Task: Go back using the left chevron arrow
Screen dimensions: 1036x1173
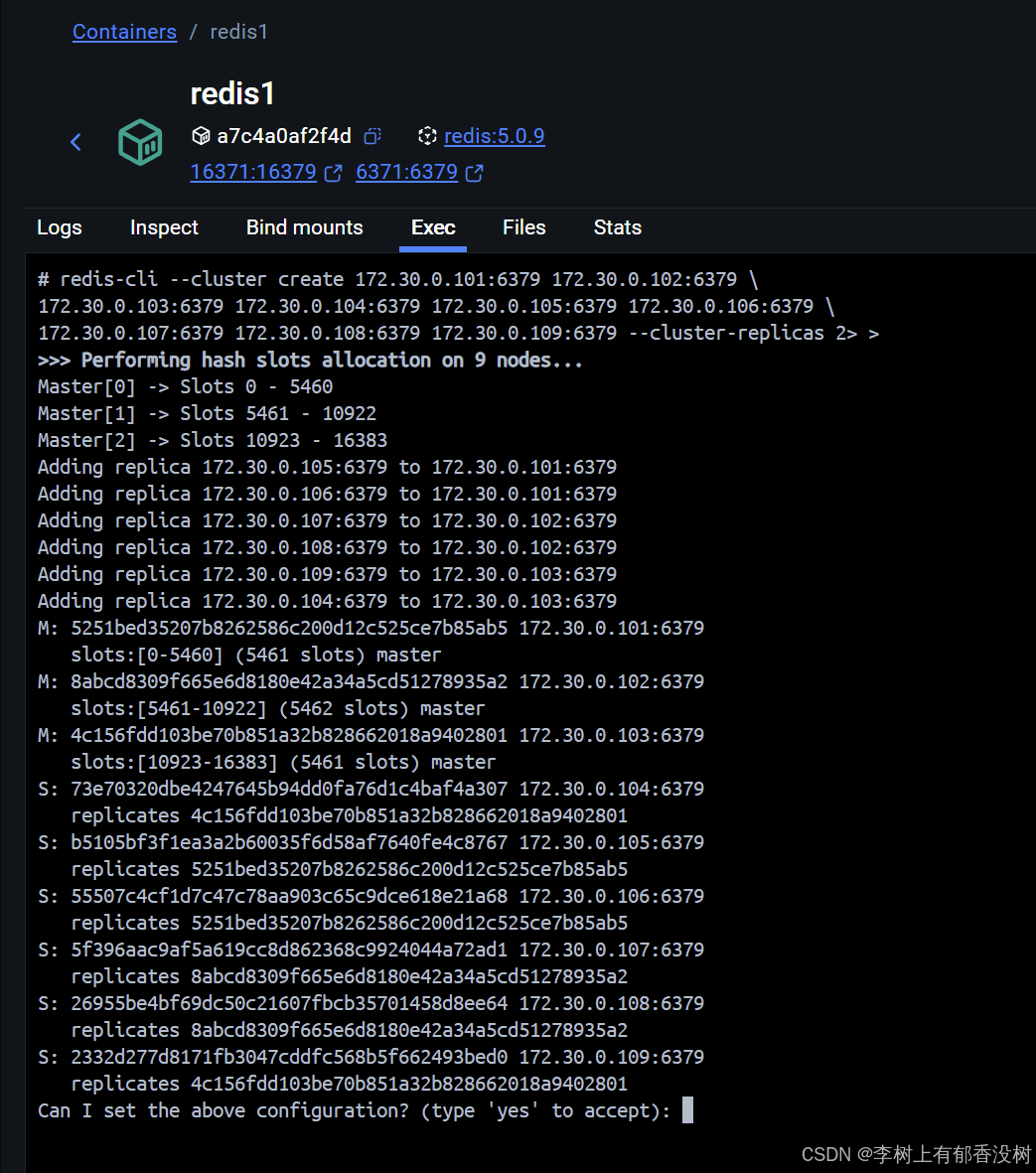Action: pos(75,142)
